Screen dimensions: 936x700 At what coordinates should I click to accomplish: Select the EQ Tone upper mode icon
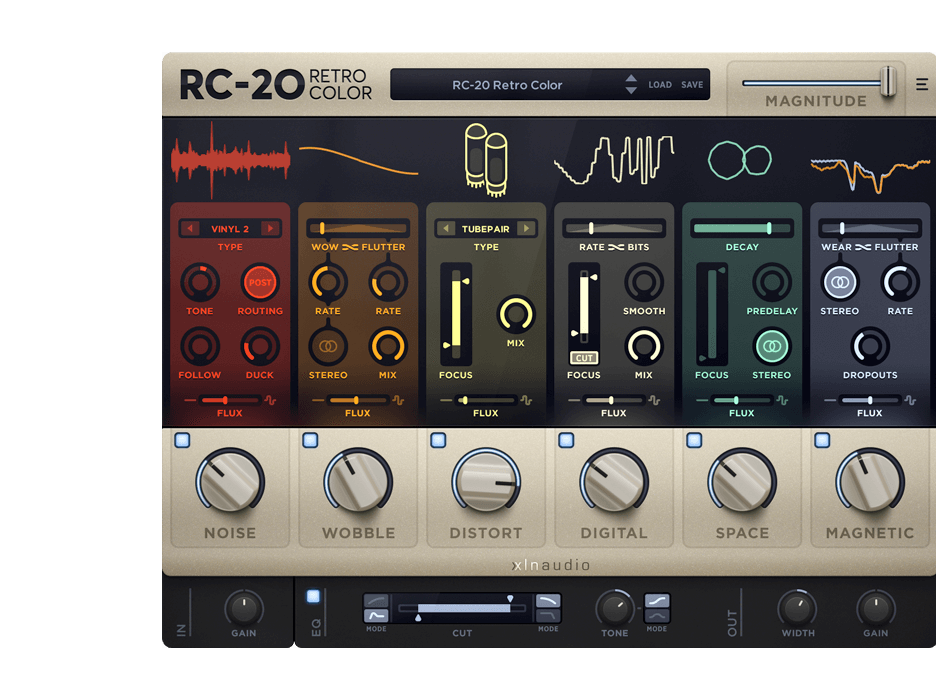pyautogui.click(x=657, y=601)
